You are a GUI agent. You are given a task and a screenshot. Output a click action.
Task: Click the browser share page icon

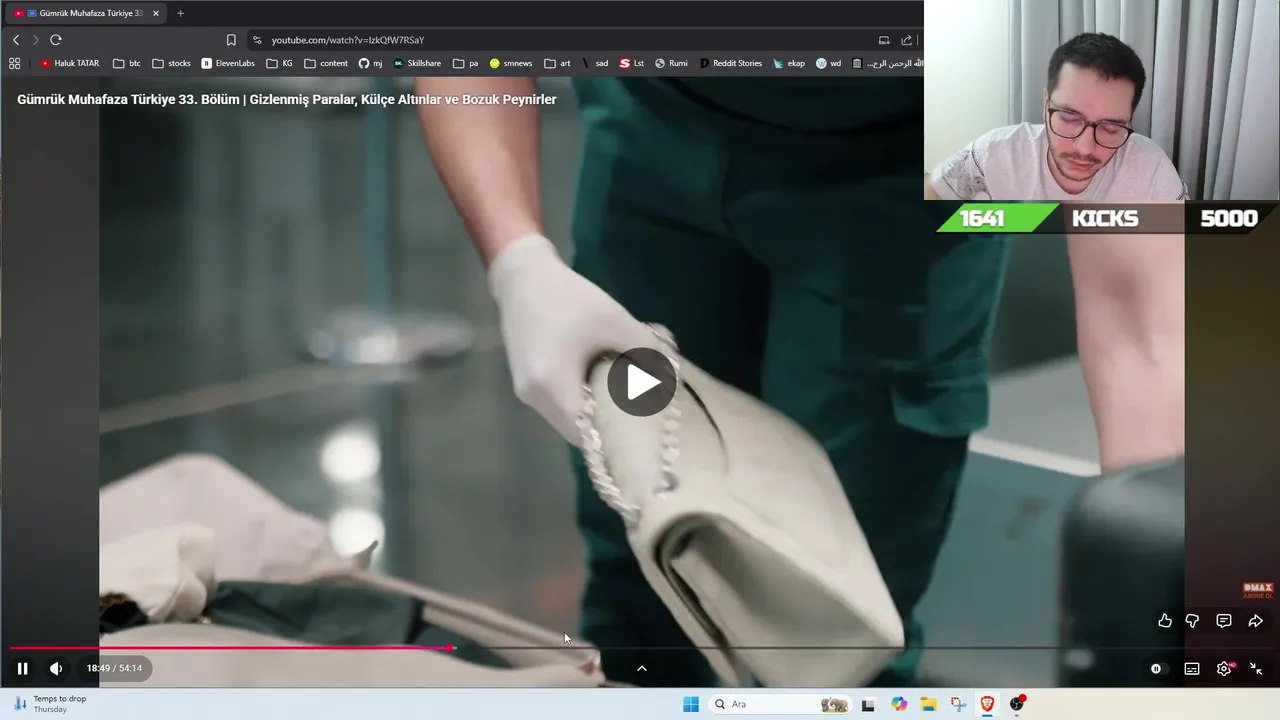click(x=907, y=40)
